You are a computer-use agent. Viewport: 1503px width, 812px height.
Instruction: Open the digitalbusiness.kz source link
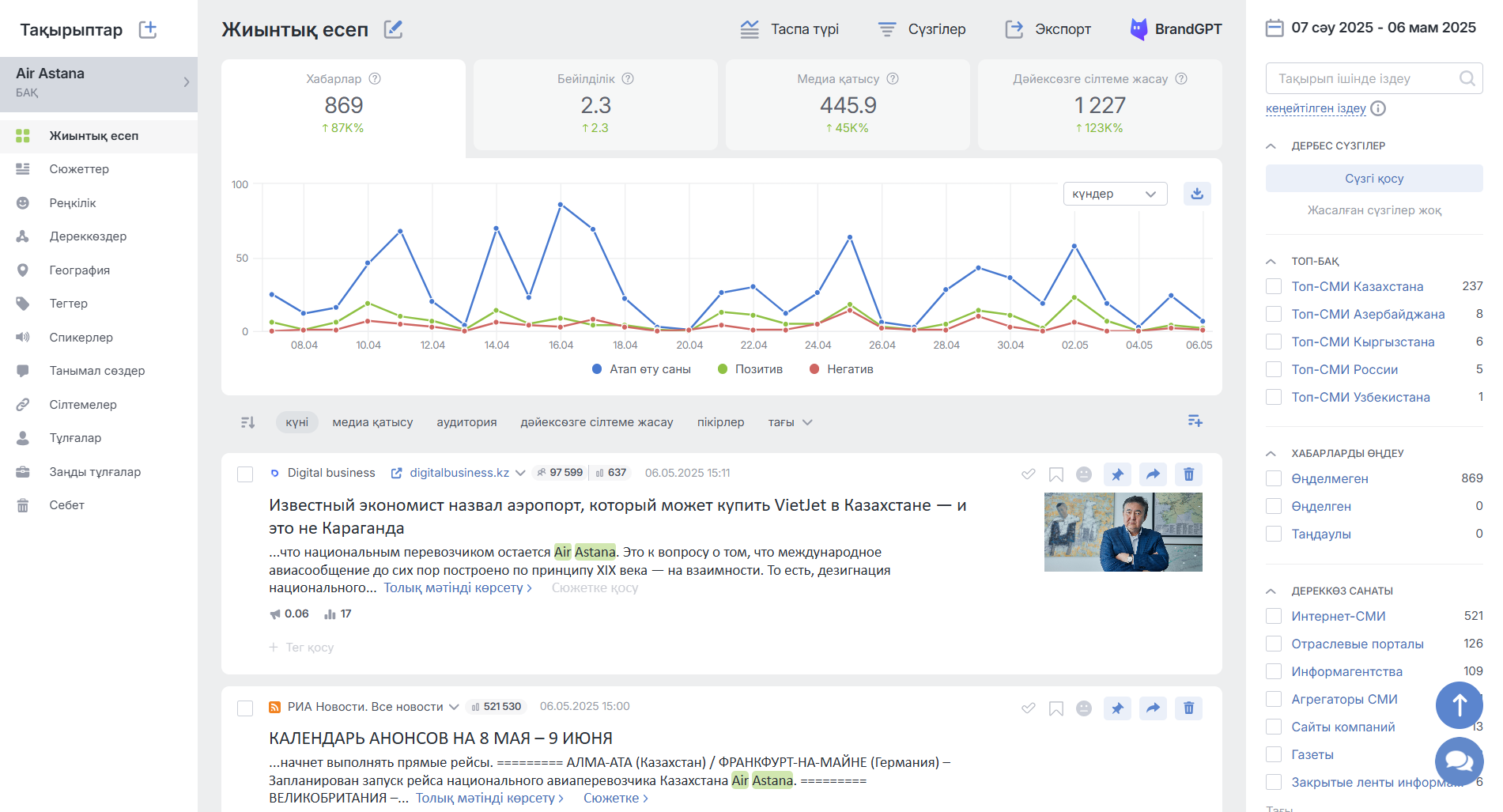459,473
